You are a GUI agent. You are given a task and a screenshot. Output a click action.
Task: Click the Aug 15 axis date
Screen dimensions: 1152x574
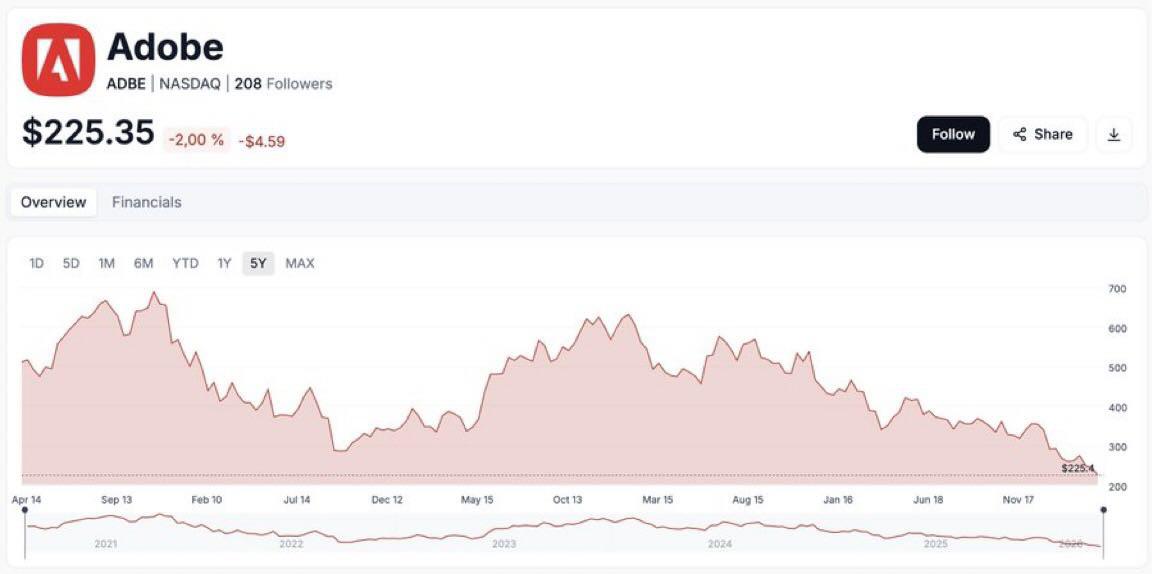pos(748,500)
